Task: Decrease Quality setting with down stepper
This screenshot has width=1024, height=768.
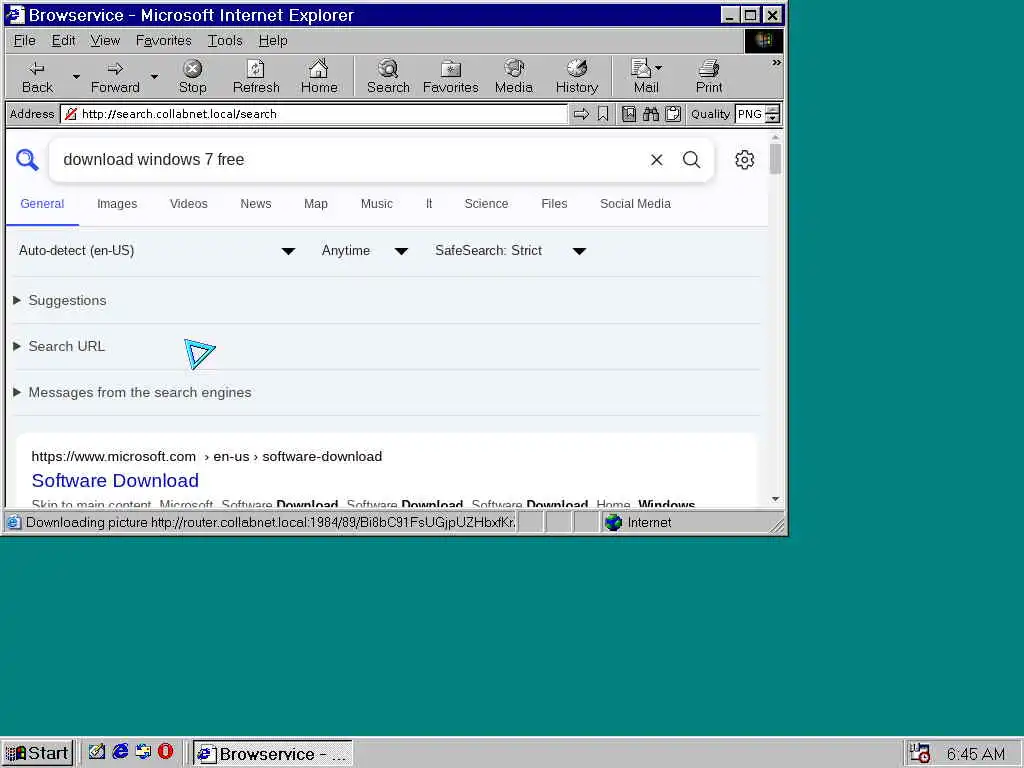Action: 773,119
